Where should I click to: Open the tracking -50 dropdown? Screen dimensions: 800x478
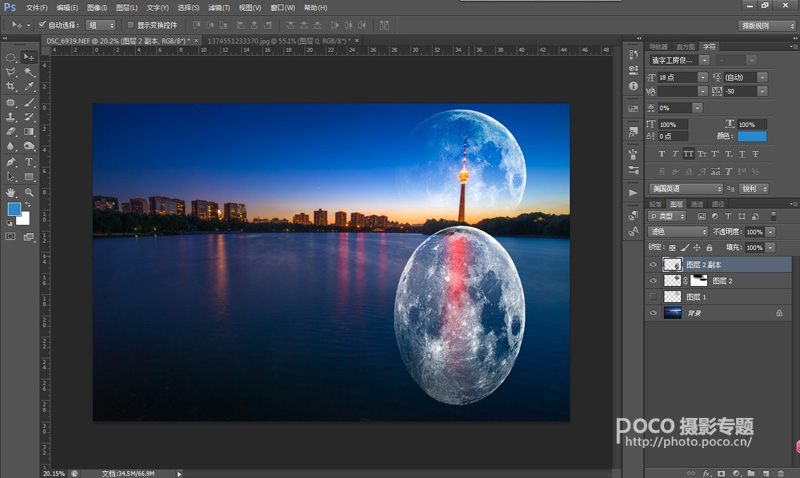pos(762,91)
